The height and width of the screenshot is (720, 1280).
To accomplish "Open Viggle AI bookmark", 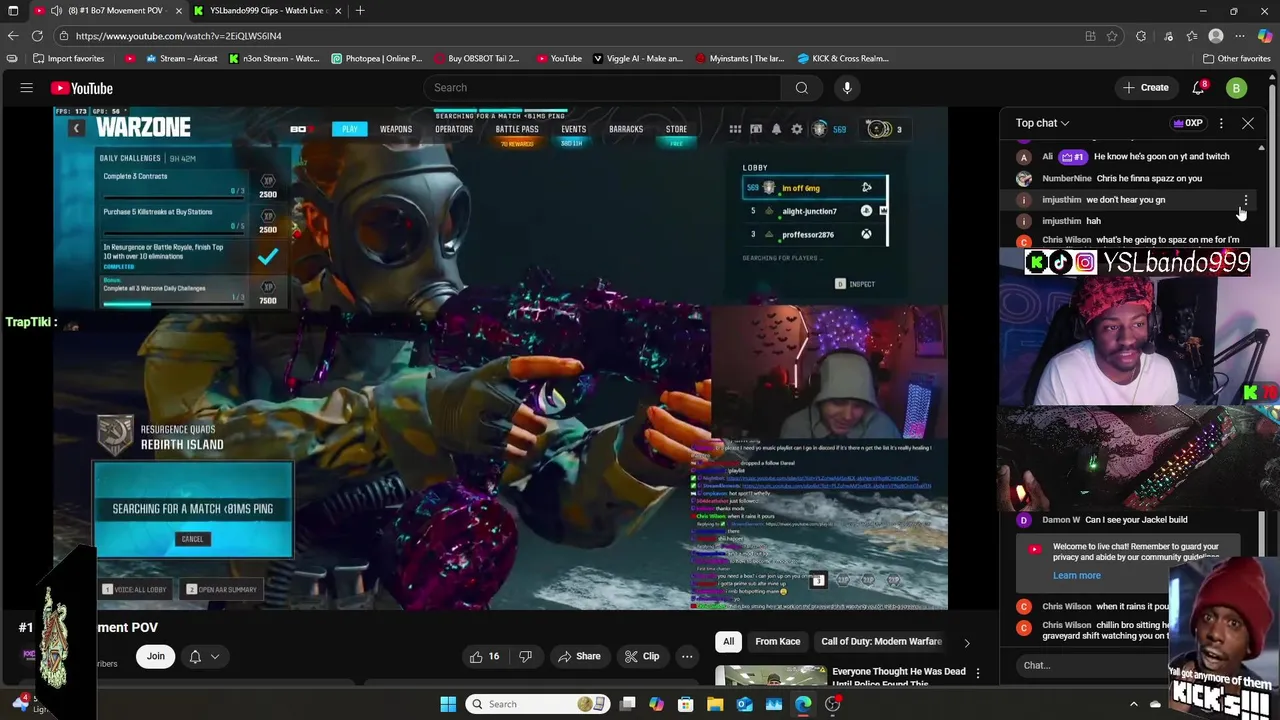I will coord(637,58).
